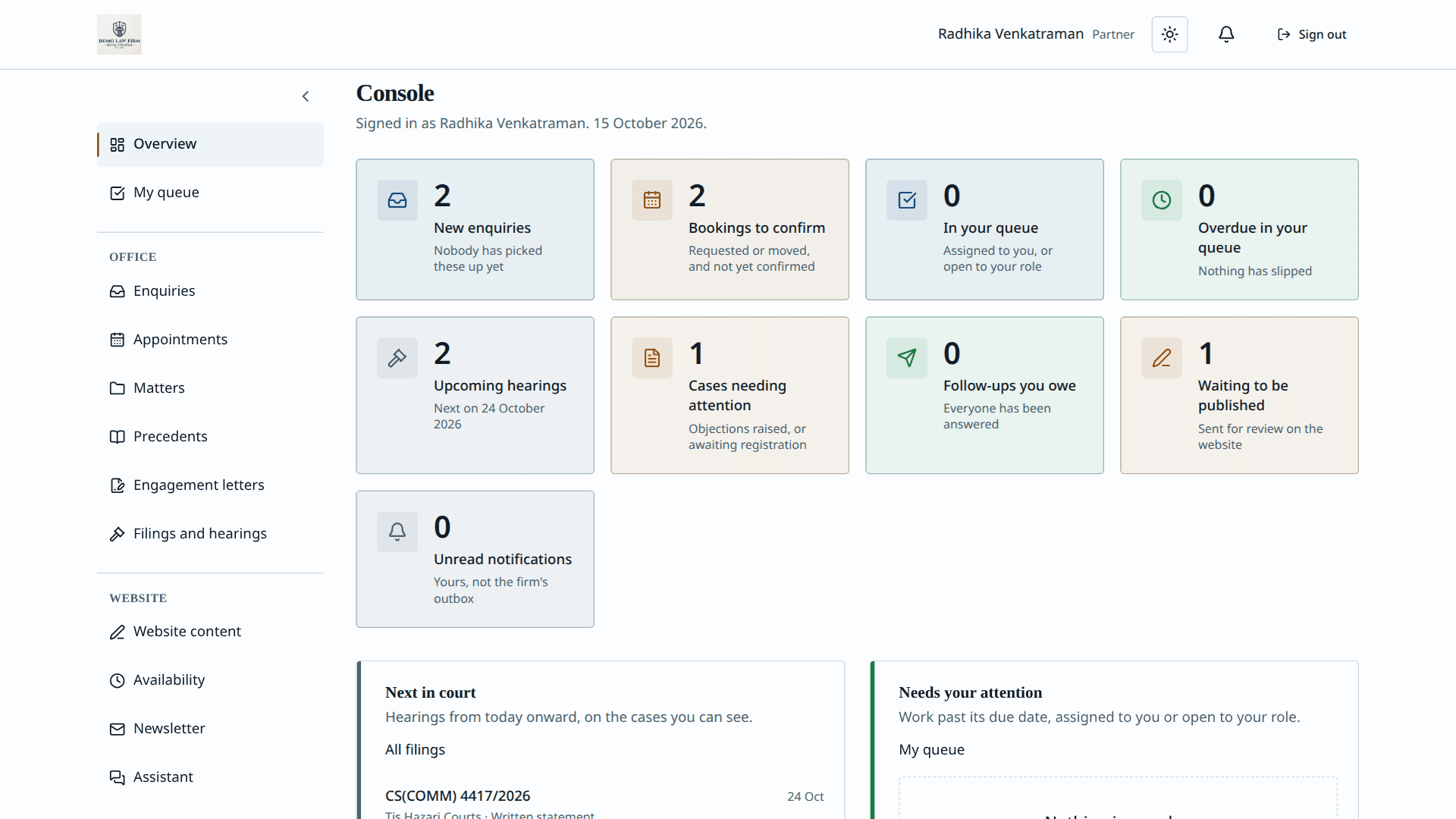Click the Waiting to be published card title

(x=1243, y=396)
